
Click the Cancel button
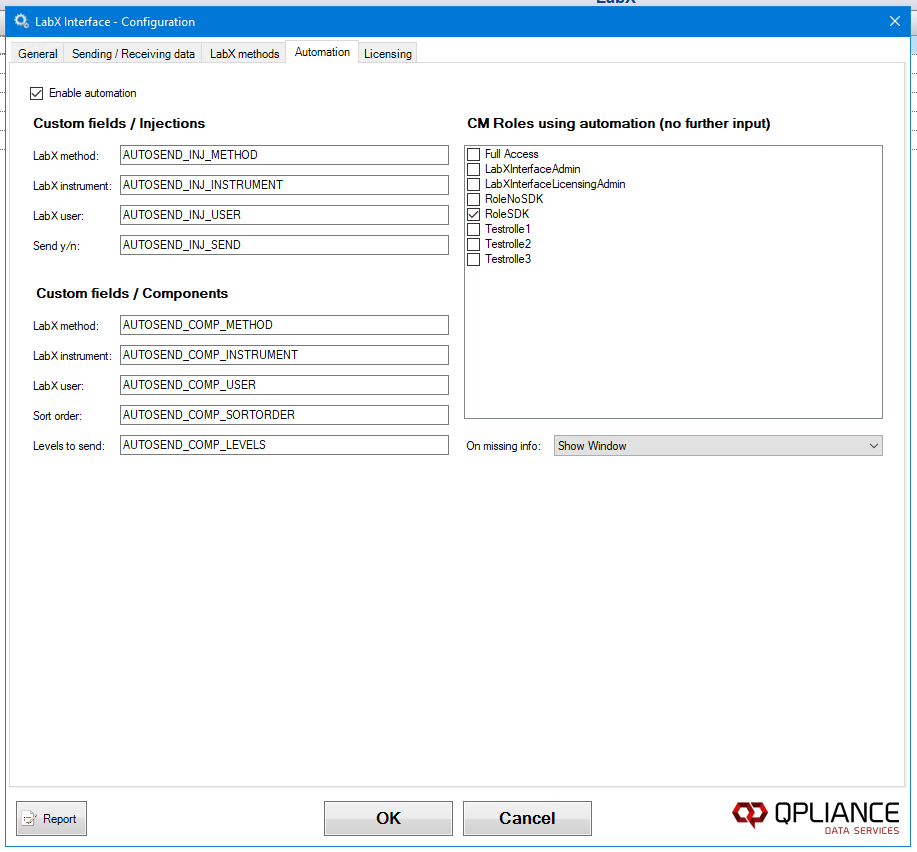tap(527, 818)
